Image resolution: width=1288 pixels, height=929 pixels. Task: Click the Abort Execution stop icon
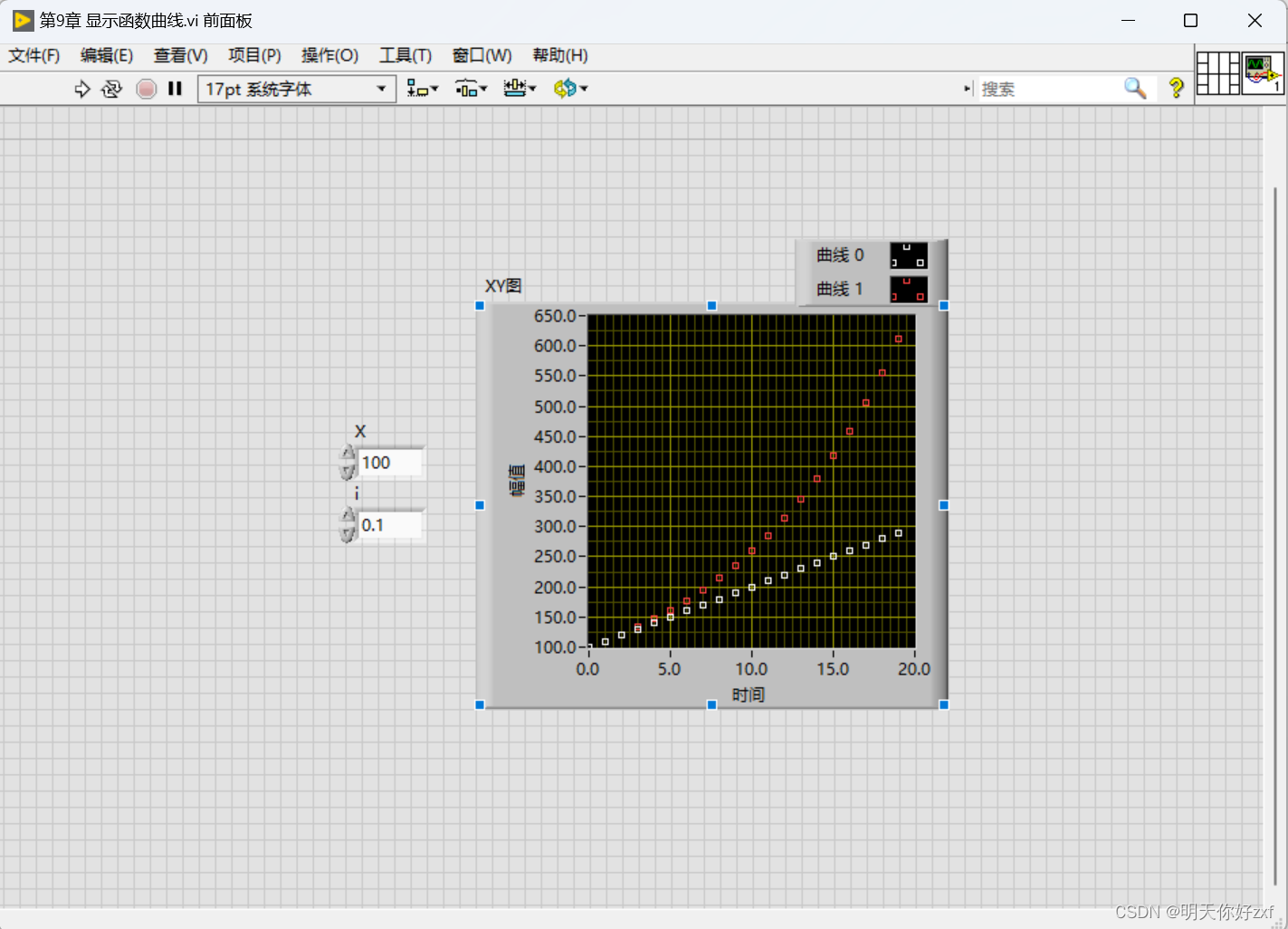[146, 88]
